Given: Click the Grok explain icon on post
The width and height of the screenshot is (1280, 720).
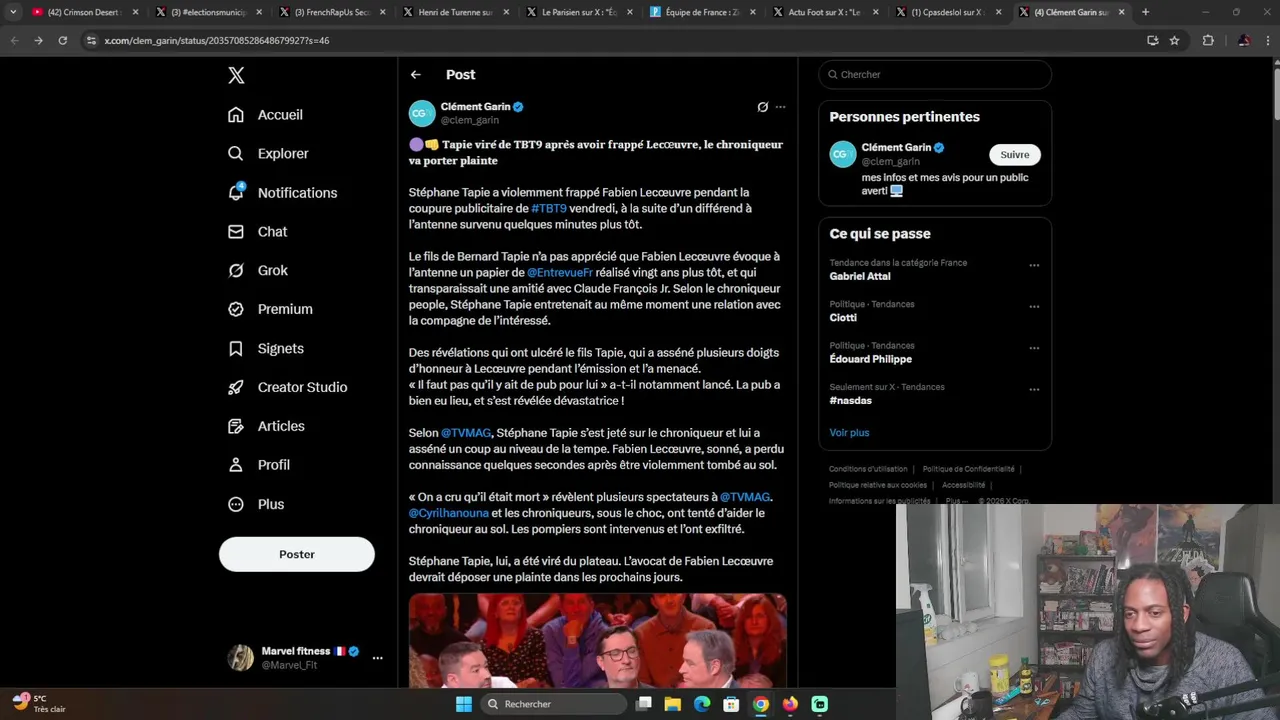Looking at the screenshot, I should pyautogui.click(x=762, y=107).
